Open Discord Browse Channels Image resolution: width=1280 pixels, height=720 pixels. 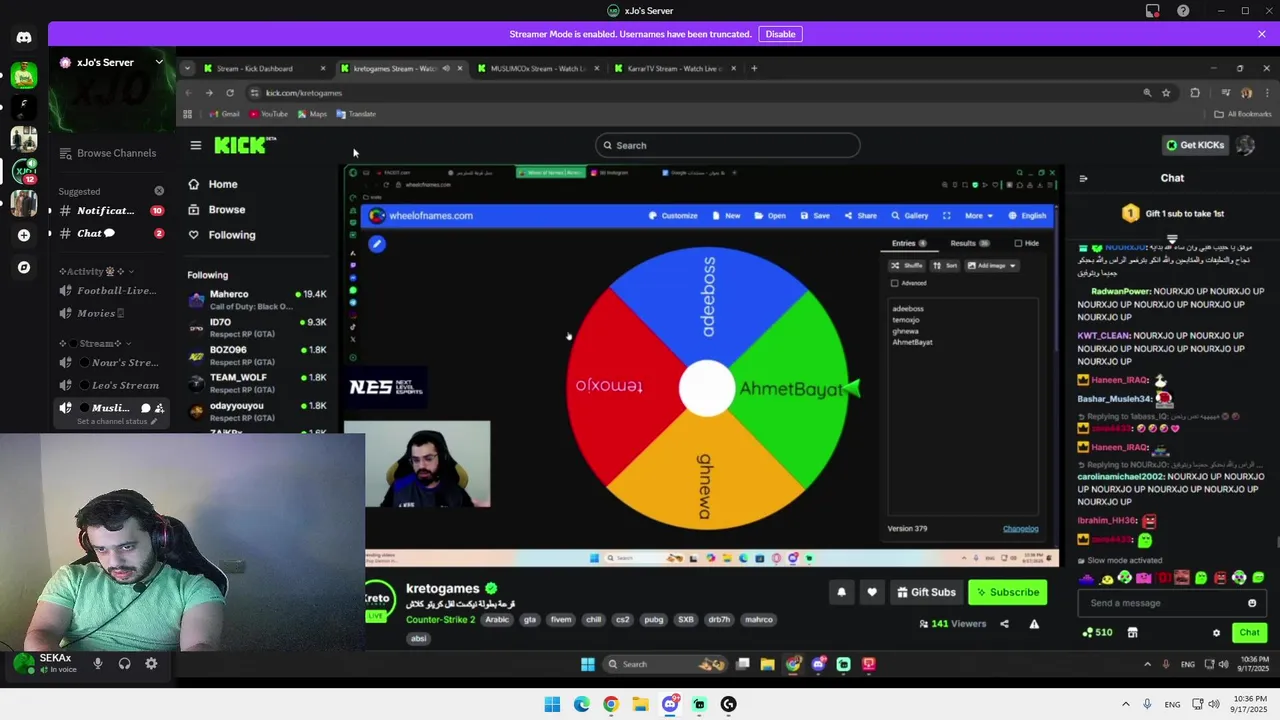(x=107, y=153)
